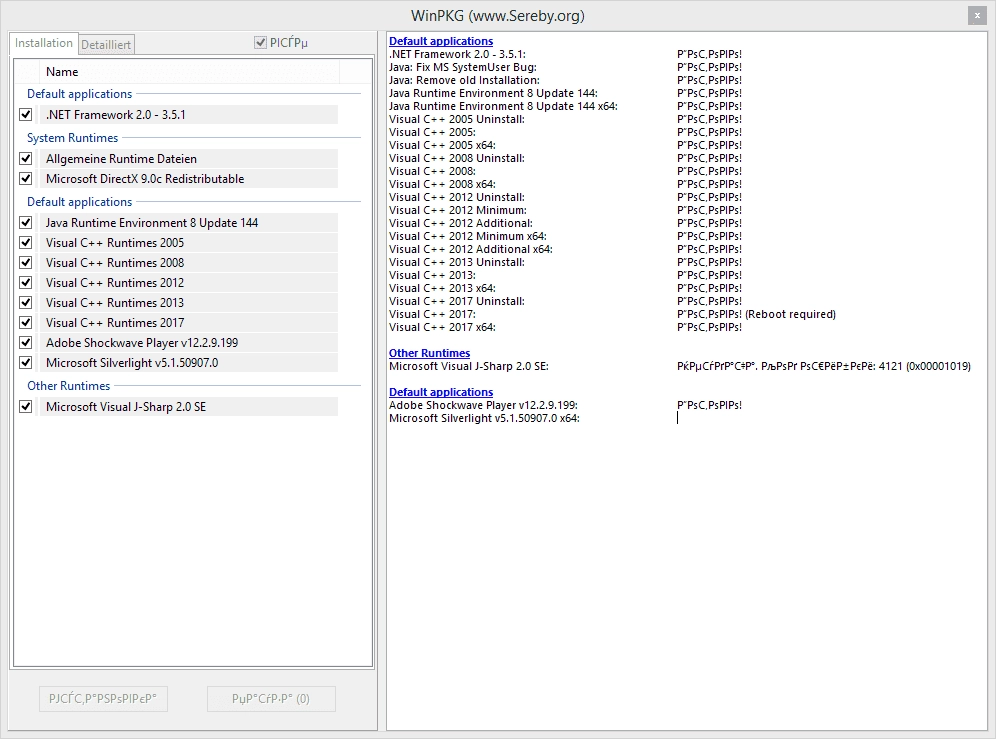This screenshot has height=739, width=996.
Task: Open Default applications link above Adobe Shockwave log
Action: 441,393
